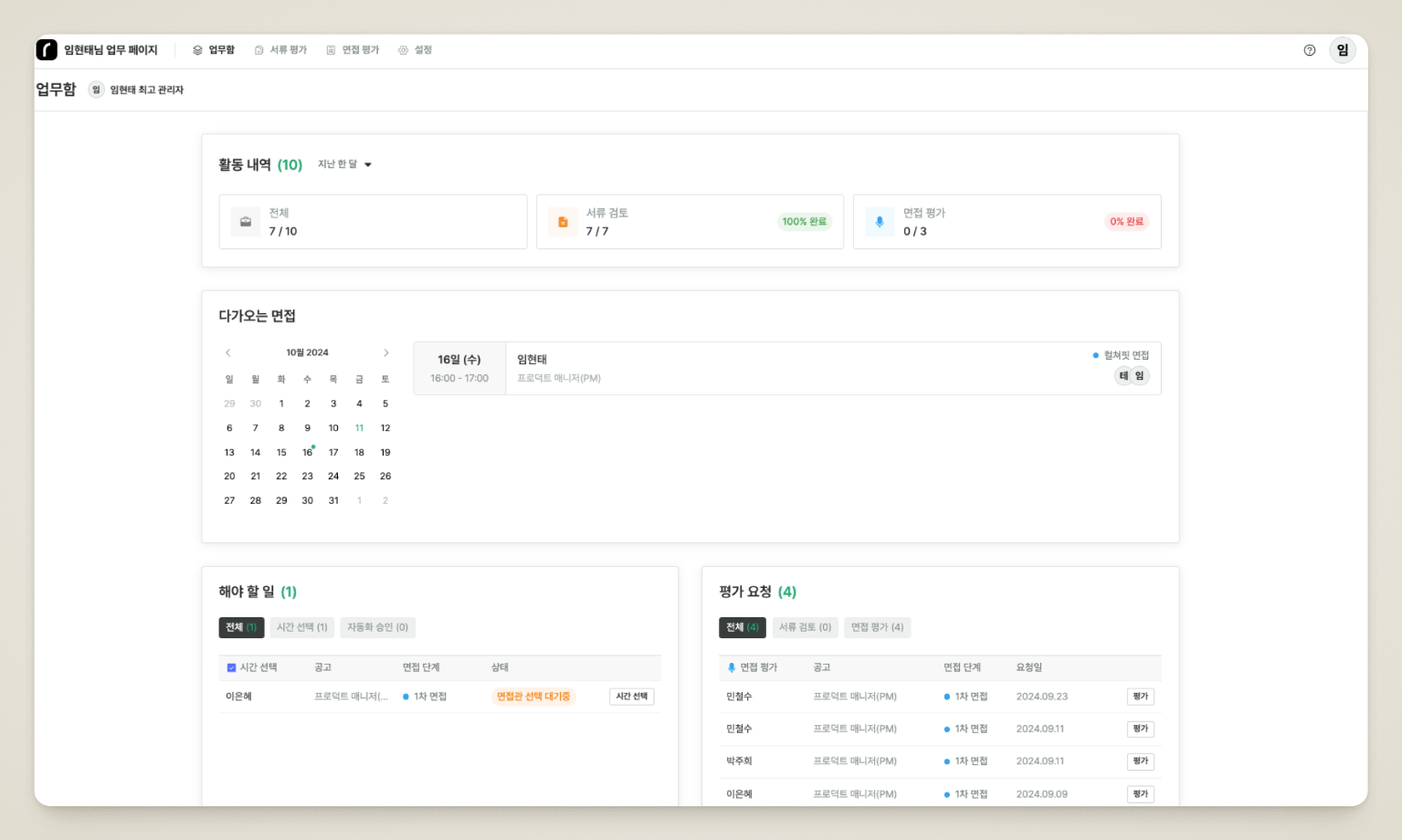Select October 16 on the calendar
Viewport: 1402px width, 840px height.
[x=308, y=452]
